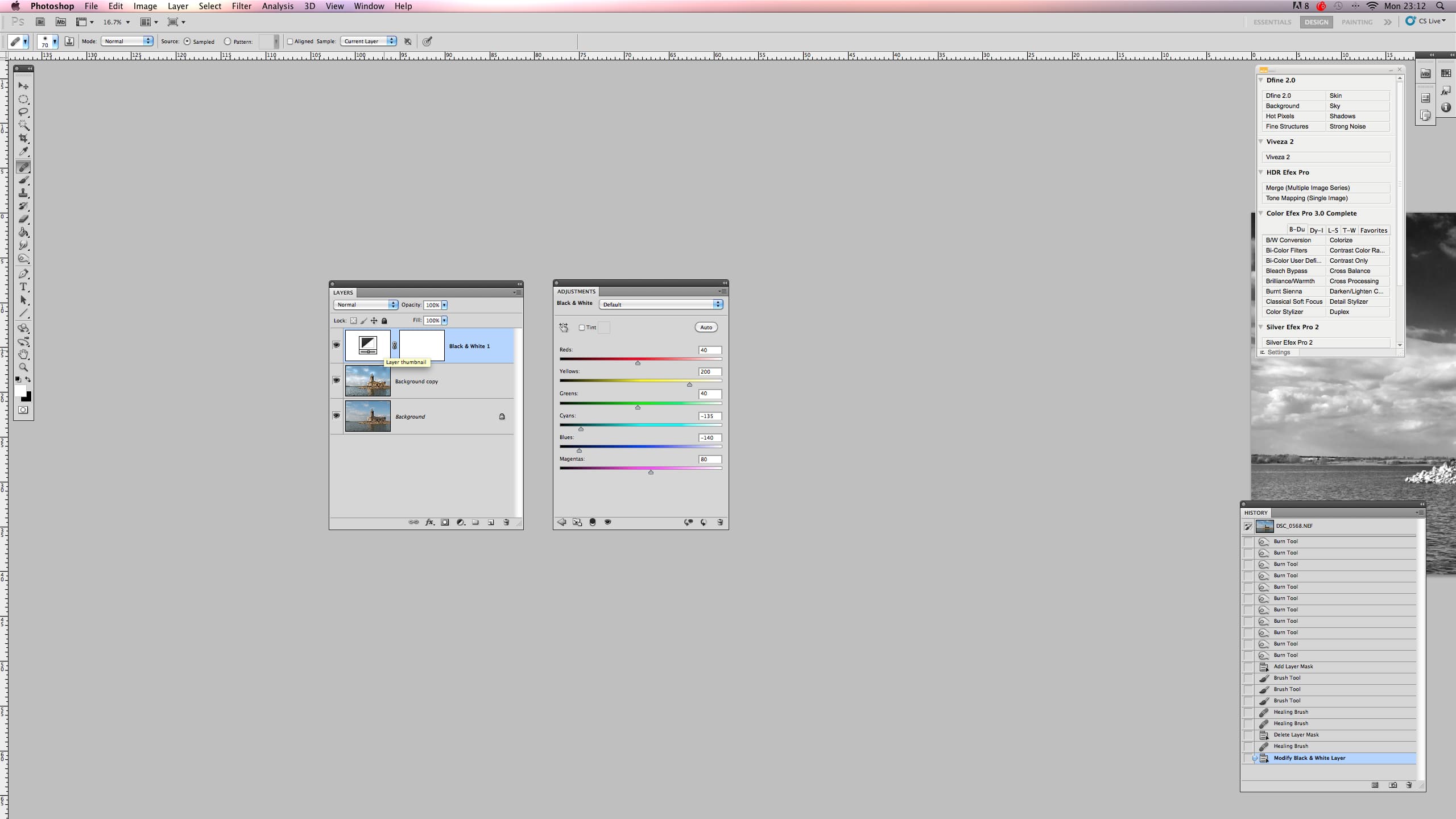Open the Black & White preset dropdown
Screen dimensions: 1456x819
coord(661,304)
